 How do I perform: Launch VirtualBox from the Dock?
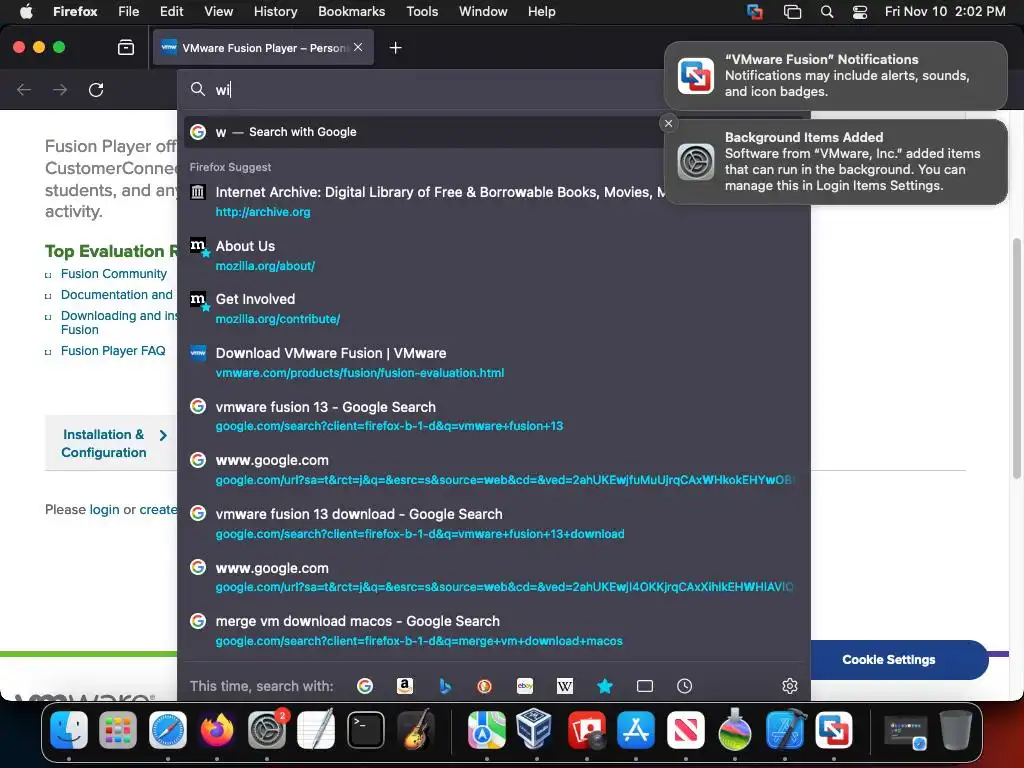[536, 729]
